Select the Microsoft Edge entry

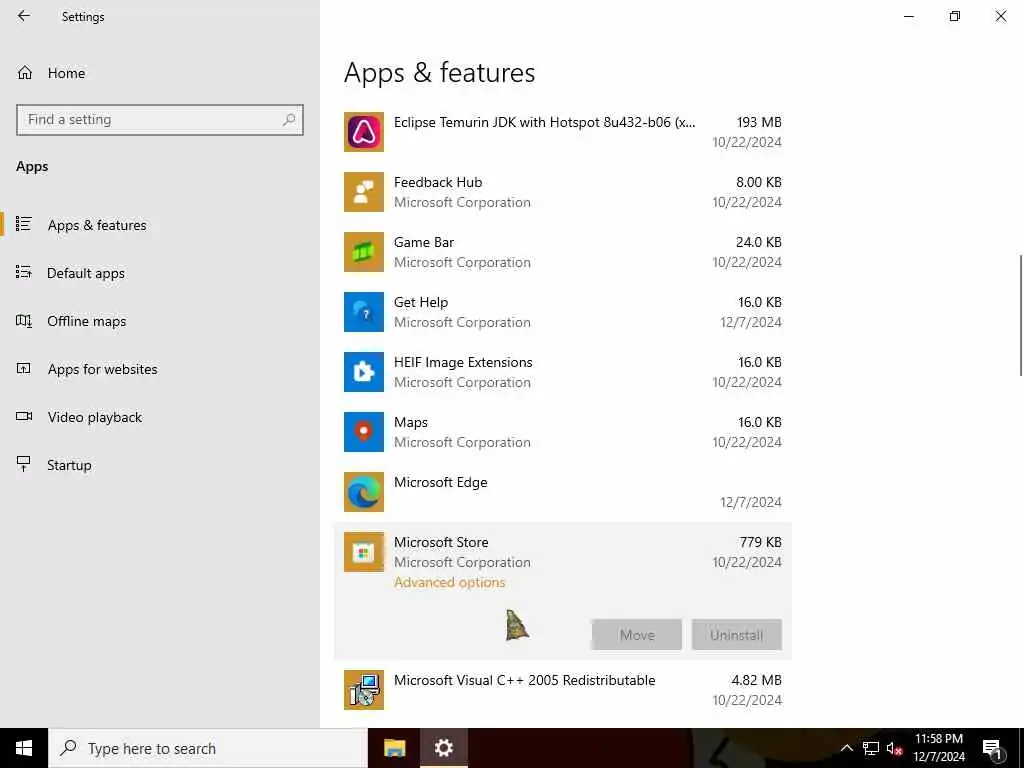coord(563,492)
